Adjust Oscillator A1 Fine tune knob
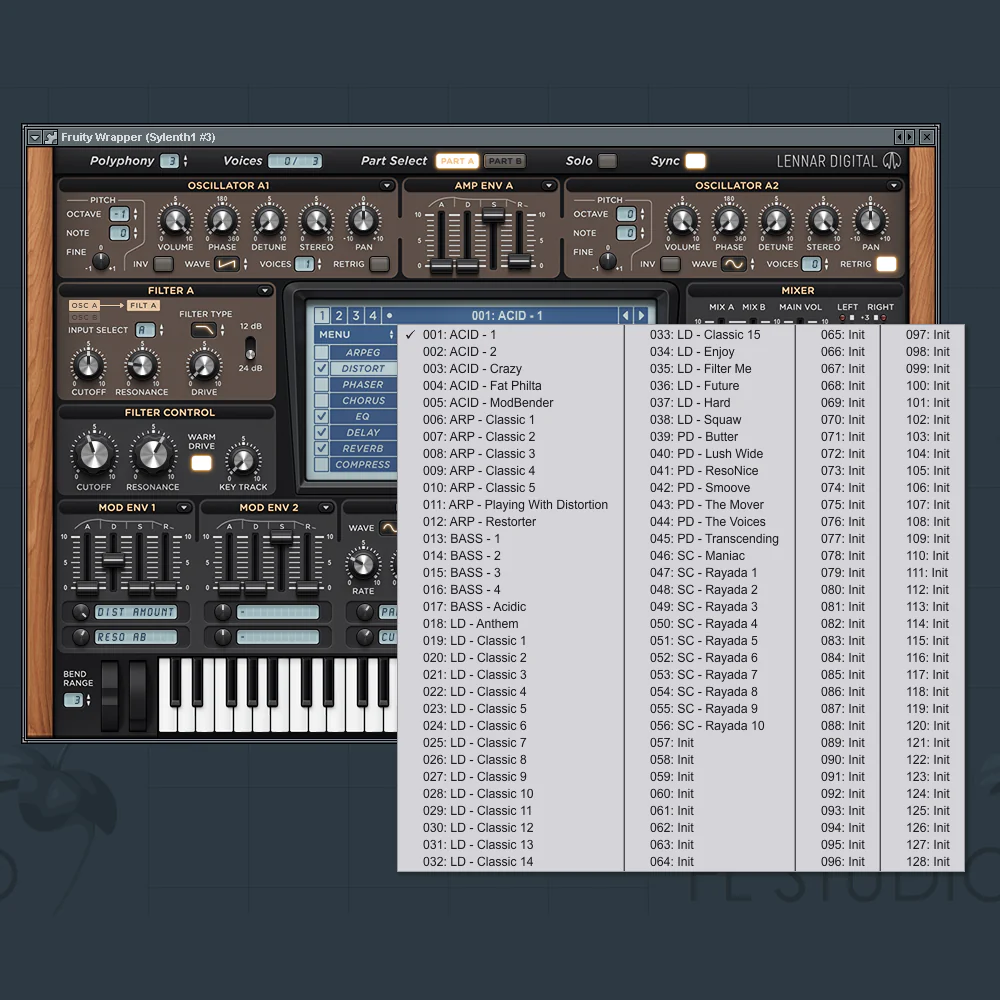The height and width of the screenshot is (1000, 1000). click(101, 260)
